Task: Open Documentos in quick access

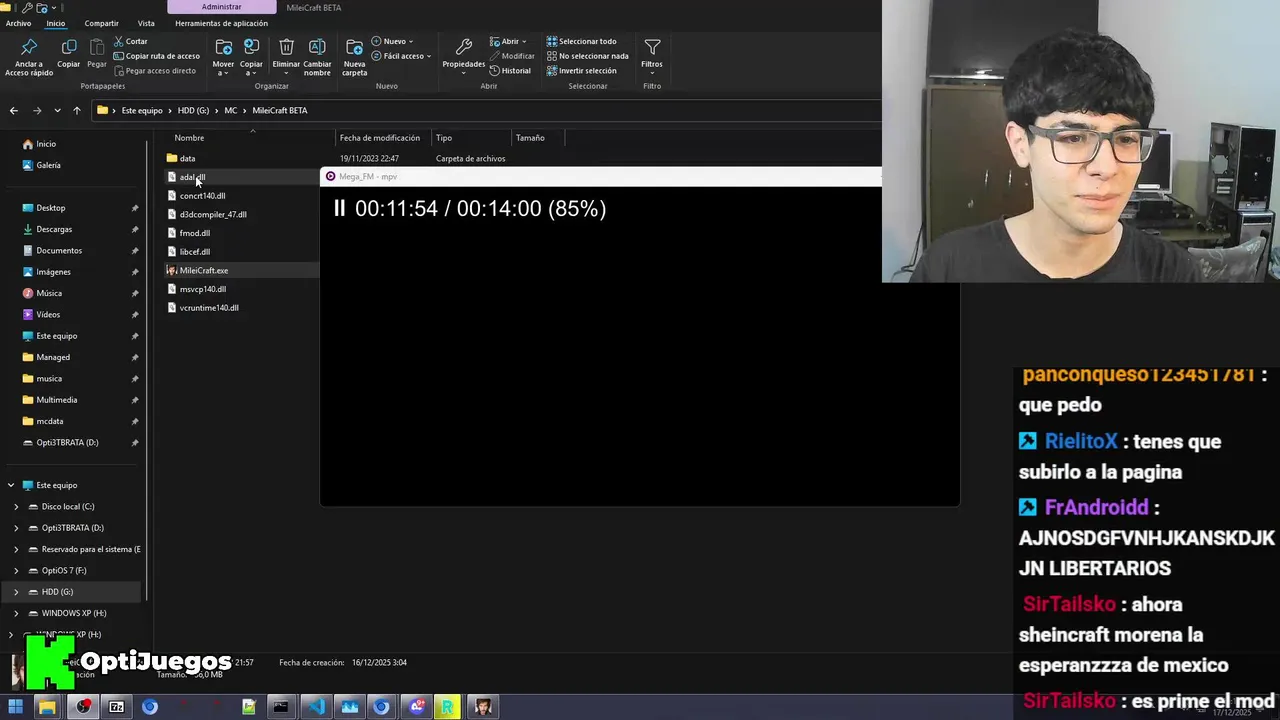Action: click(x=59, y=250)
